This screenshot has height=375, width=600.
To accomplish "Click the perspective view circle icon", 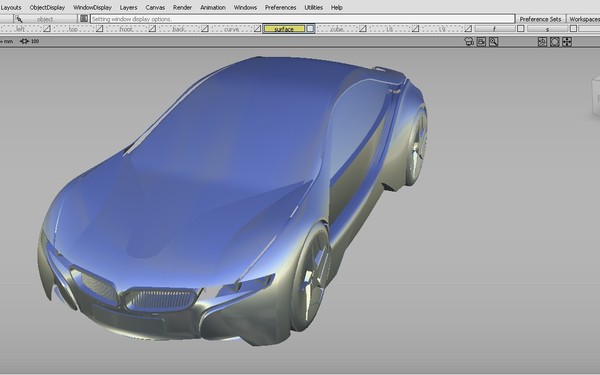I will tap(554, 42).
